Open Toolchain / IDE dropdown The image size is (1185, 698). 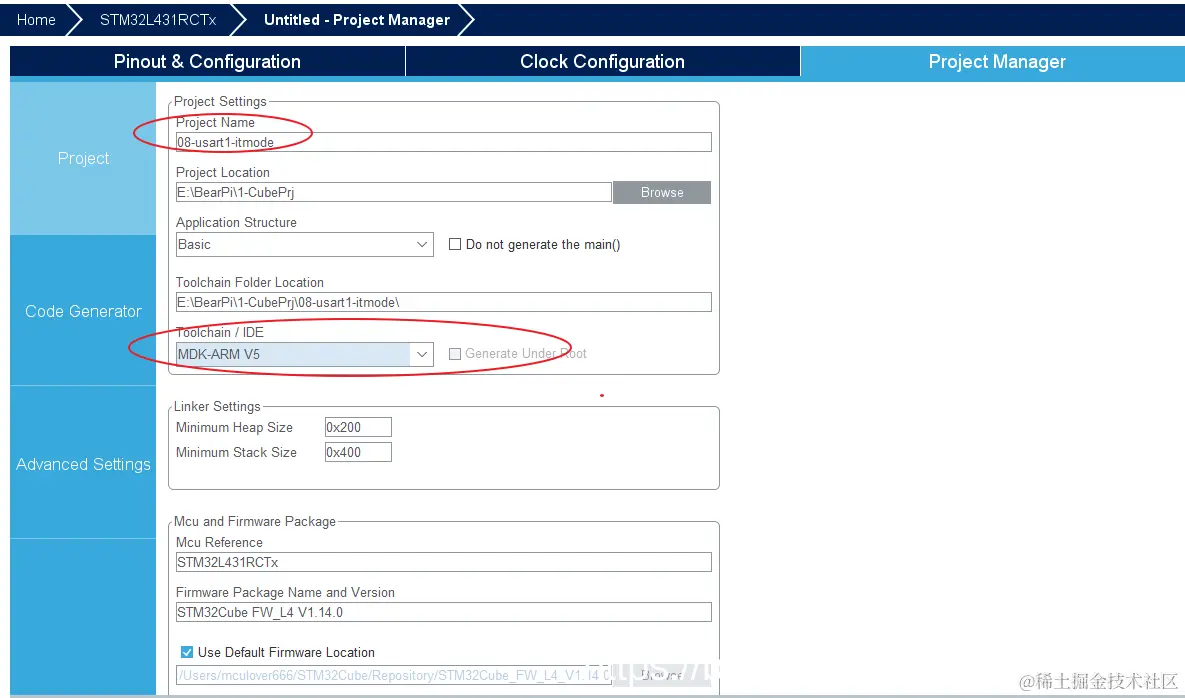[x=305, y=354]
